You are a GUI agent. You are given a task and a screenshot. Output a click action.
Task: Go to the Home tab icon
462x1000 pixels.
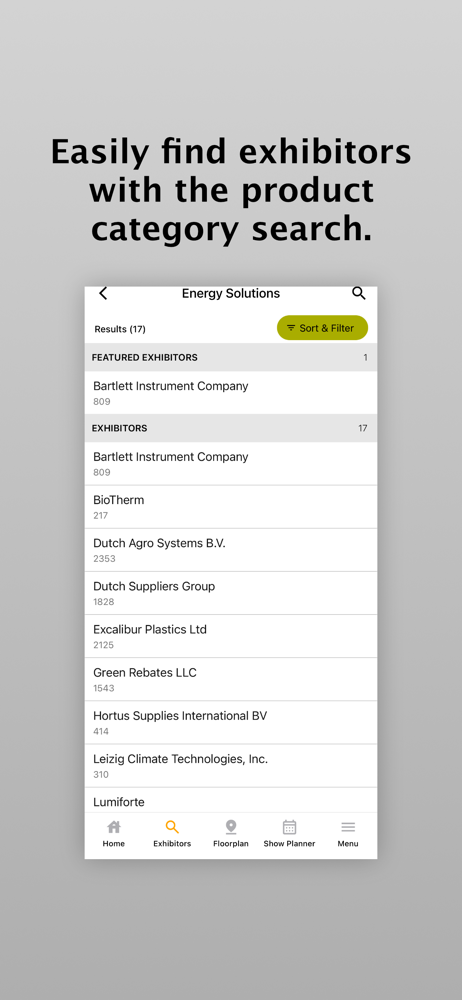[x=114, y=827]
